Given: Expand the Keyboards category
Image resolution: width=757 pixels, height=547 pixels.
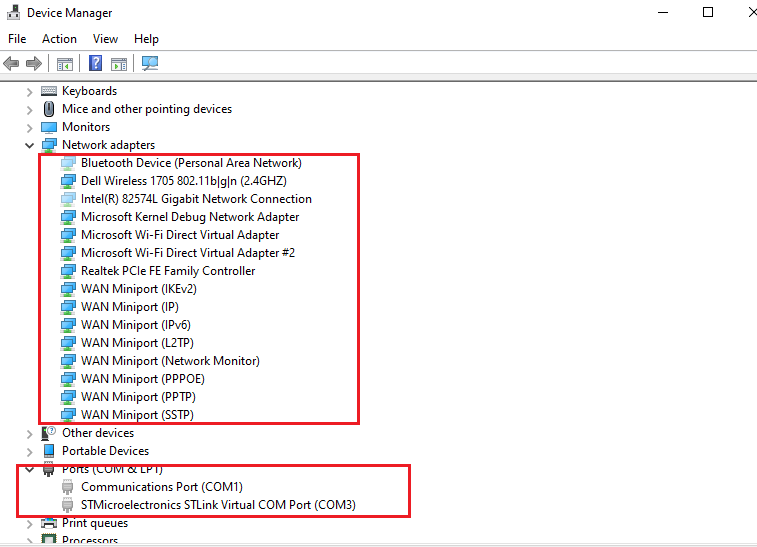Looking at the screenshot, I should pos(30,91).
